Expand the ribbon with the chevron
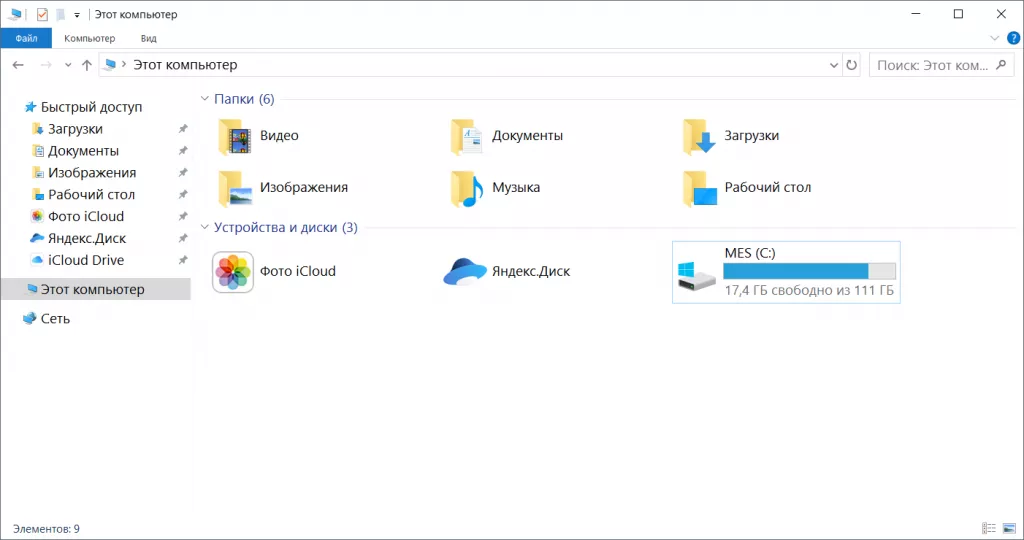This screenshot has width=1024, height=540. 994,38
